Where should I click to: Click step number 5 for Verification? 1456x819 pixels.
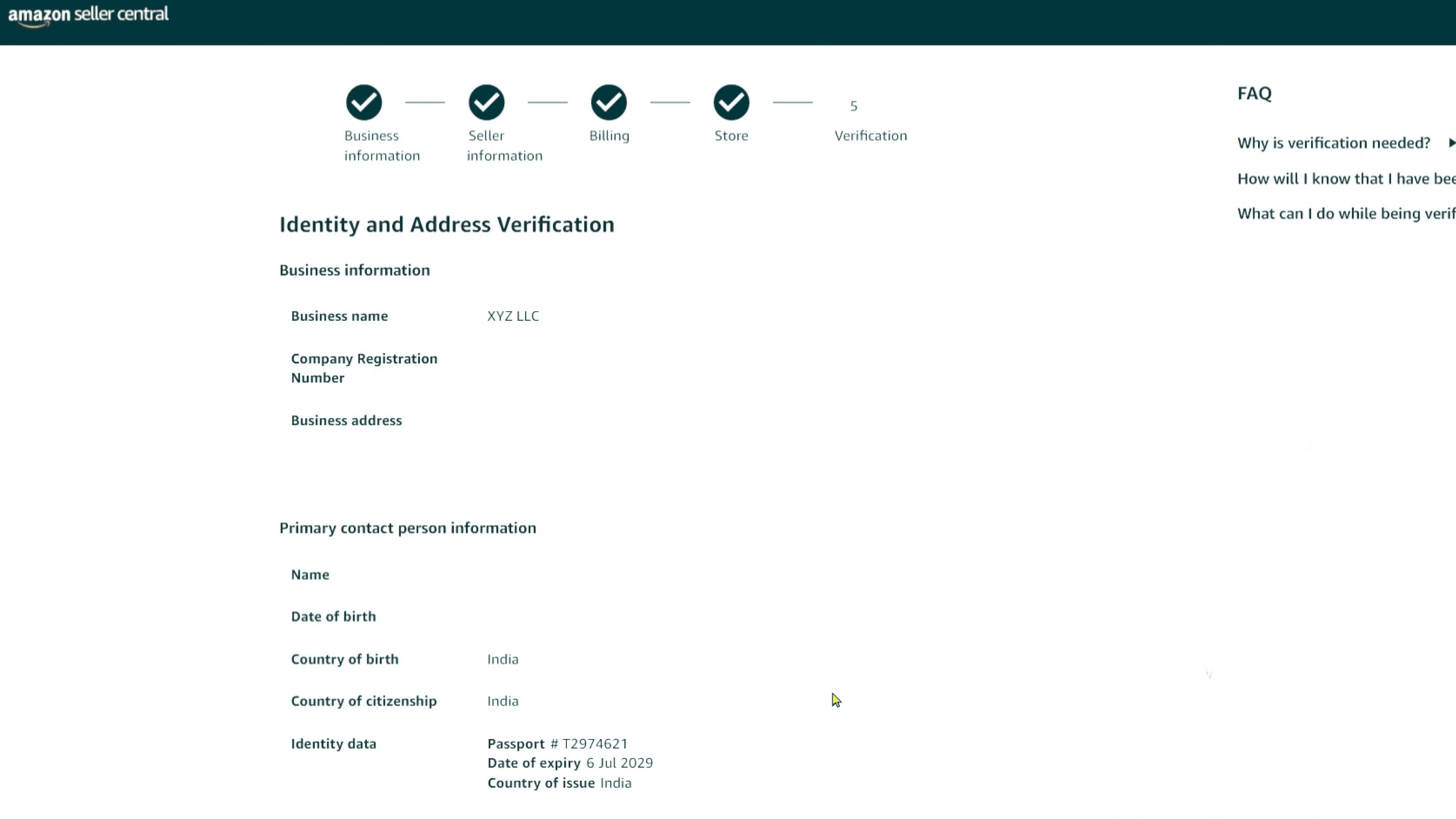point(854,106)
